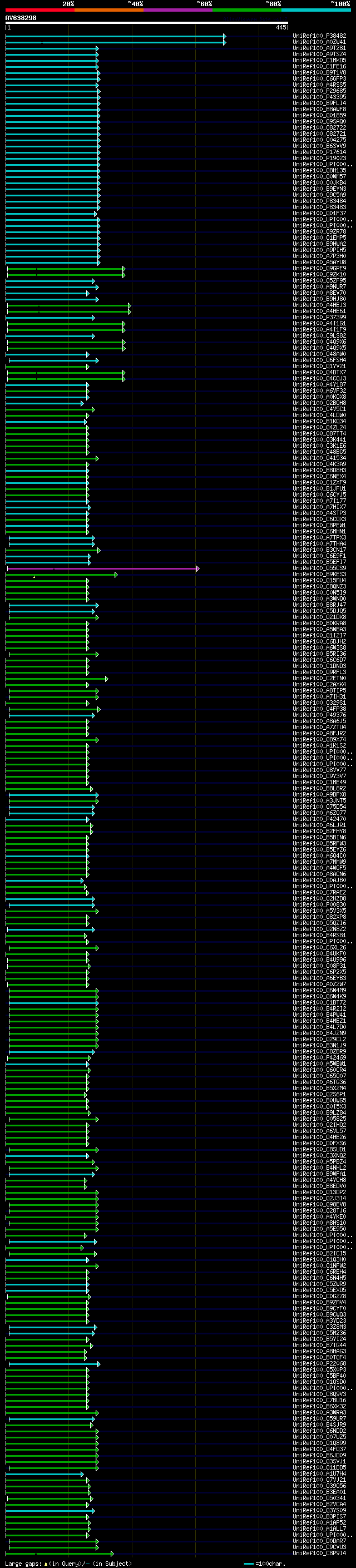Click hit label UniRef100_P37399
Screen dimensions: 356x1568
[319, 318]
